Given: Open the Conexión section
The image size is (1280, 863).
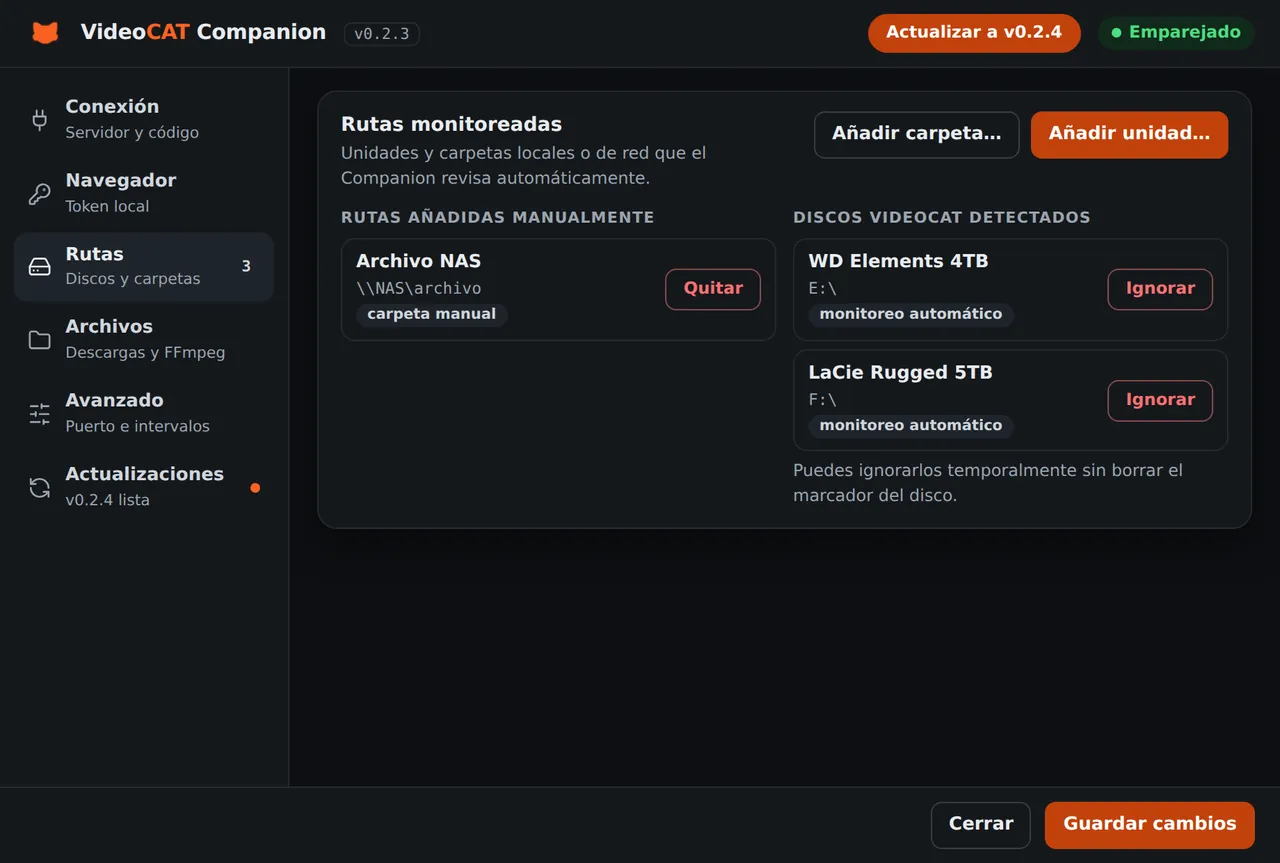Looking at the screenshot, I should [144, 119].
